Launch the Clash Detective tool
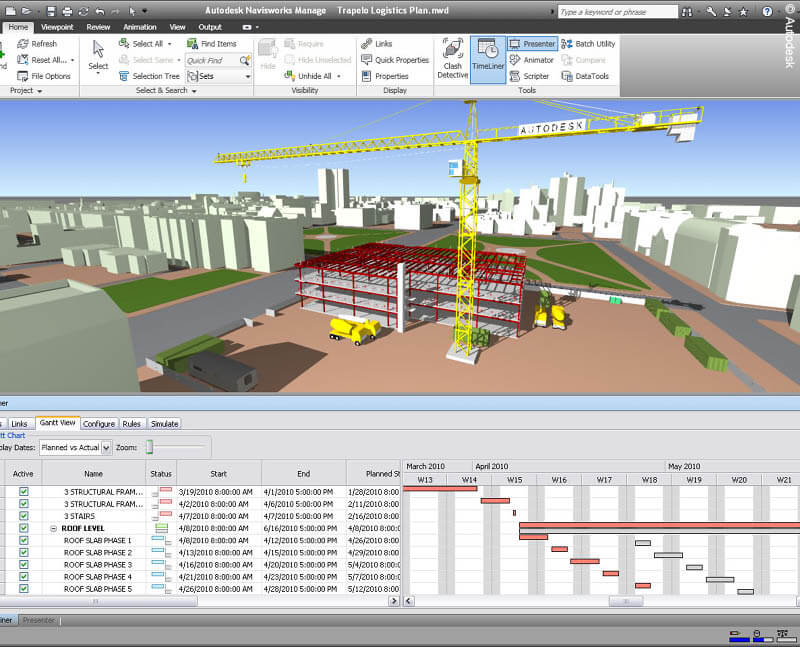The width and height of the screenshot is (800, 647). tap(453, 59)
